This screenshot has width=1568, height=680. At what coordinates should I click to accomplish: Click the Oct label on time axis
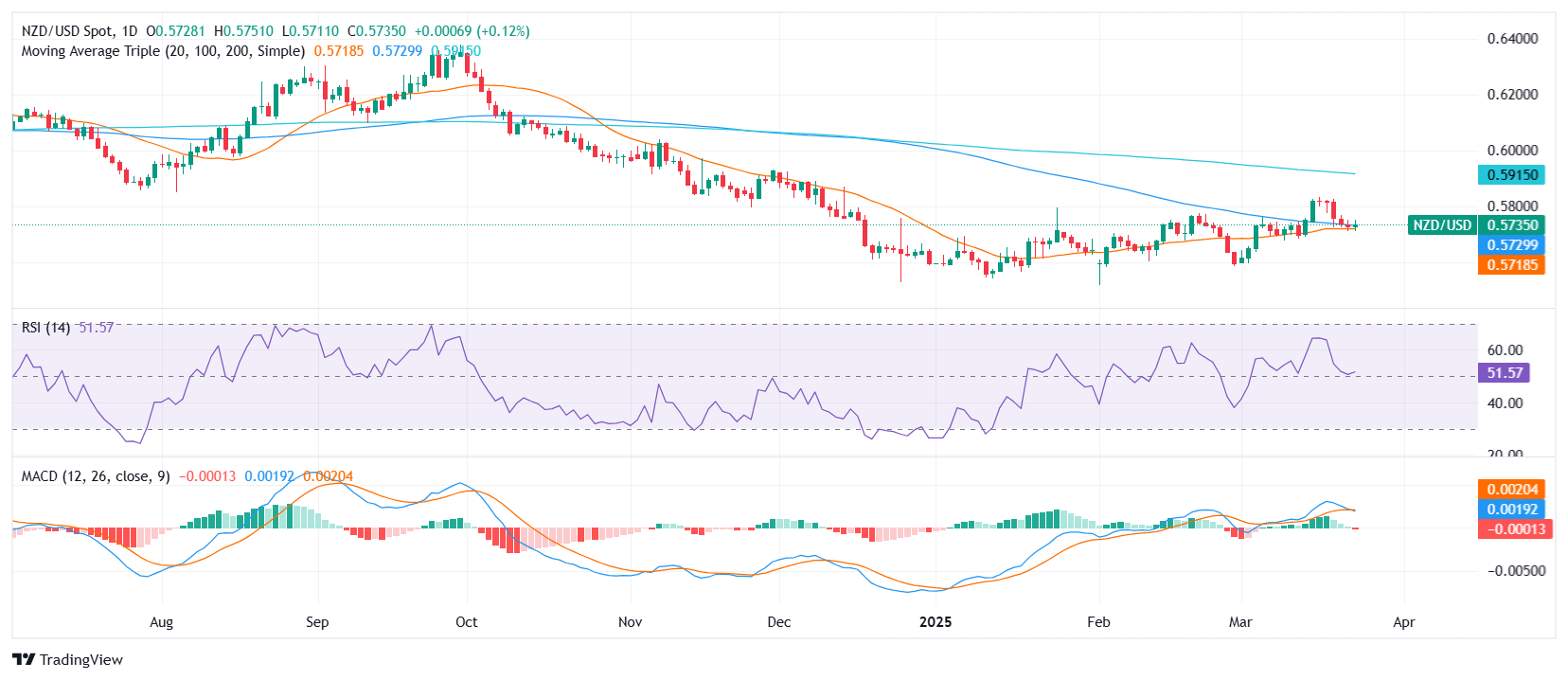466,622
